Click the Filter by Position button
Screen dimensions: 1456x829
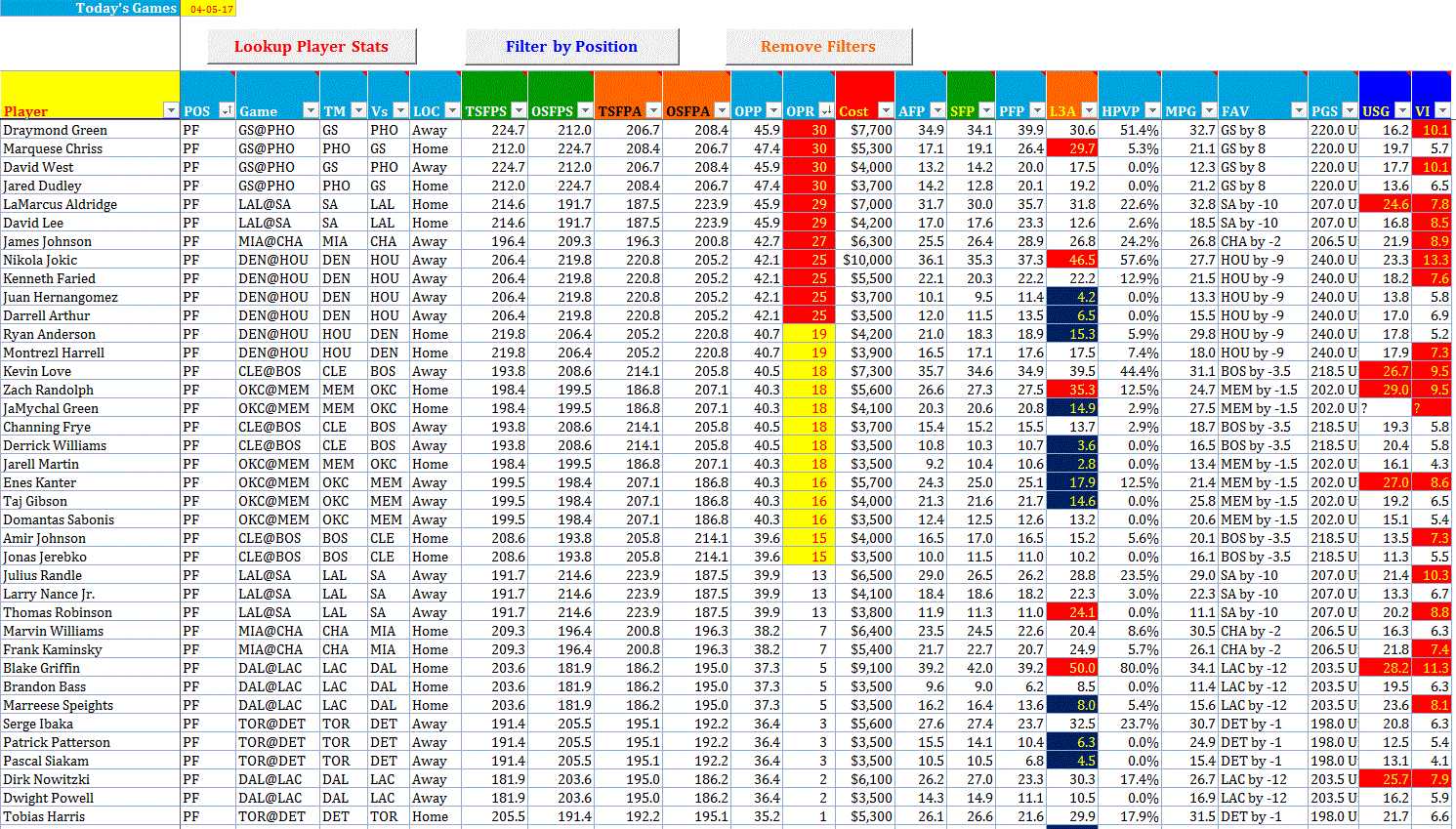[x=571, y=46]
